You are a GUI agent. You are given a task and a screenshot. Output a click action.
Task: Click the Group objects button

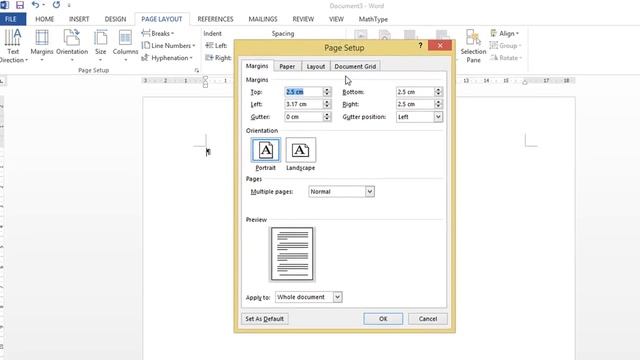(505, 46)
